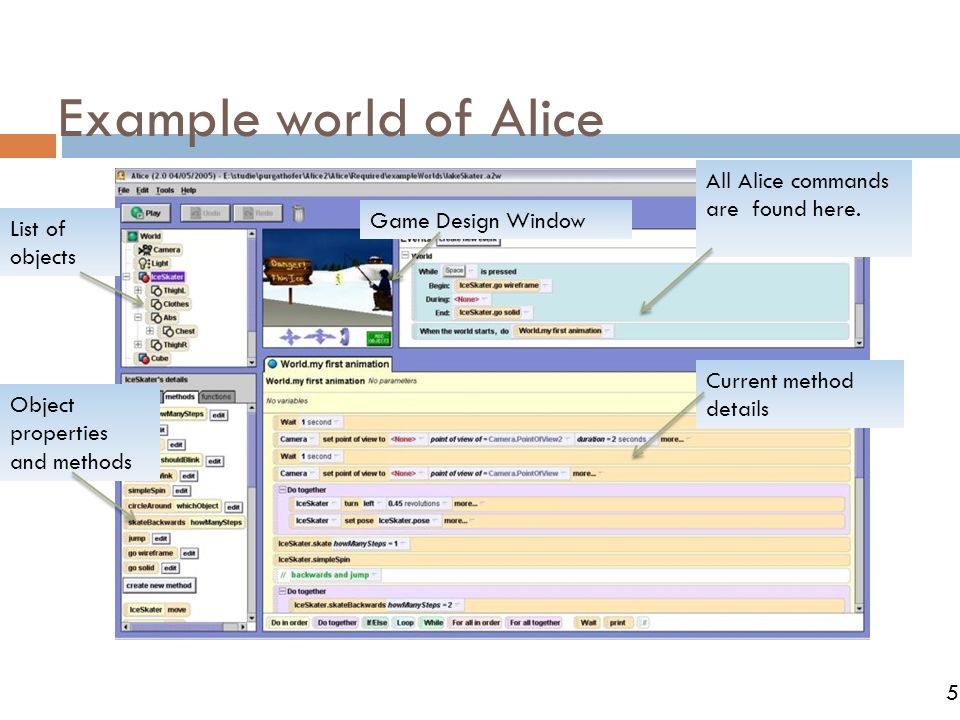This screenshot has width=960, height=720.
Task: Click the green Play button
Action: pos(146,213)
